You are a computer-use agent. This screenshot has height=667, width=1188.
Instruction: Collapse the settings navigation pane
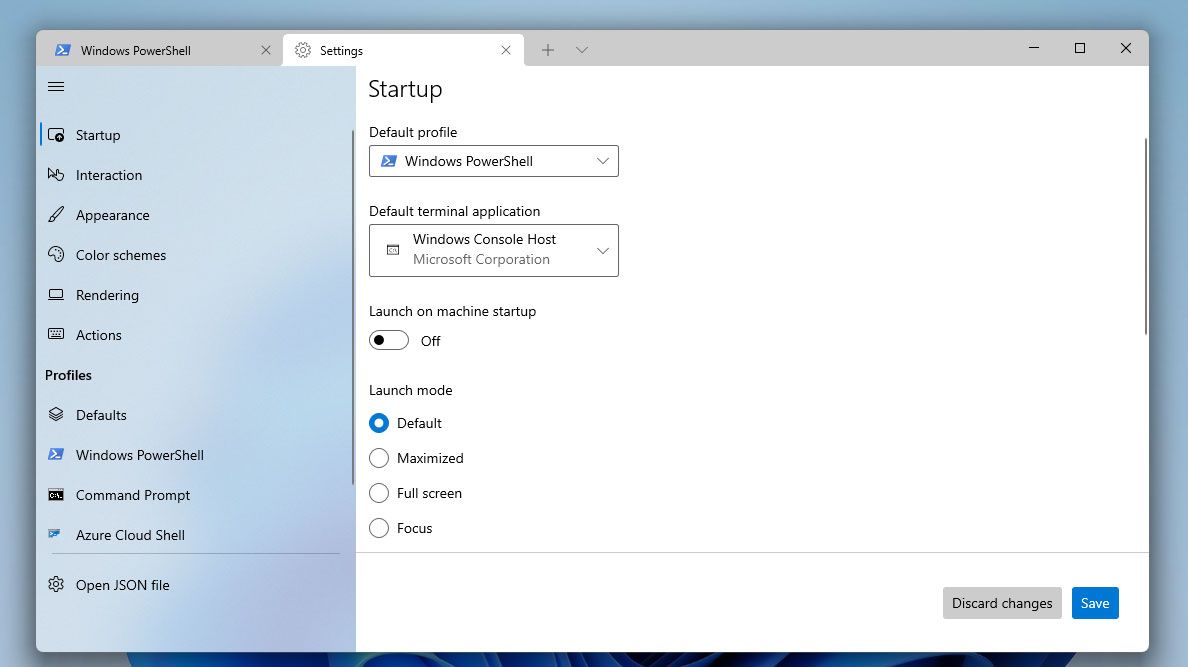56,87
